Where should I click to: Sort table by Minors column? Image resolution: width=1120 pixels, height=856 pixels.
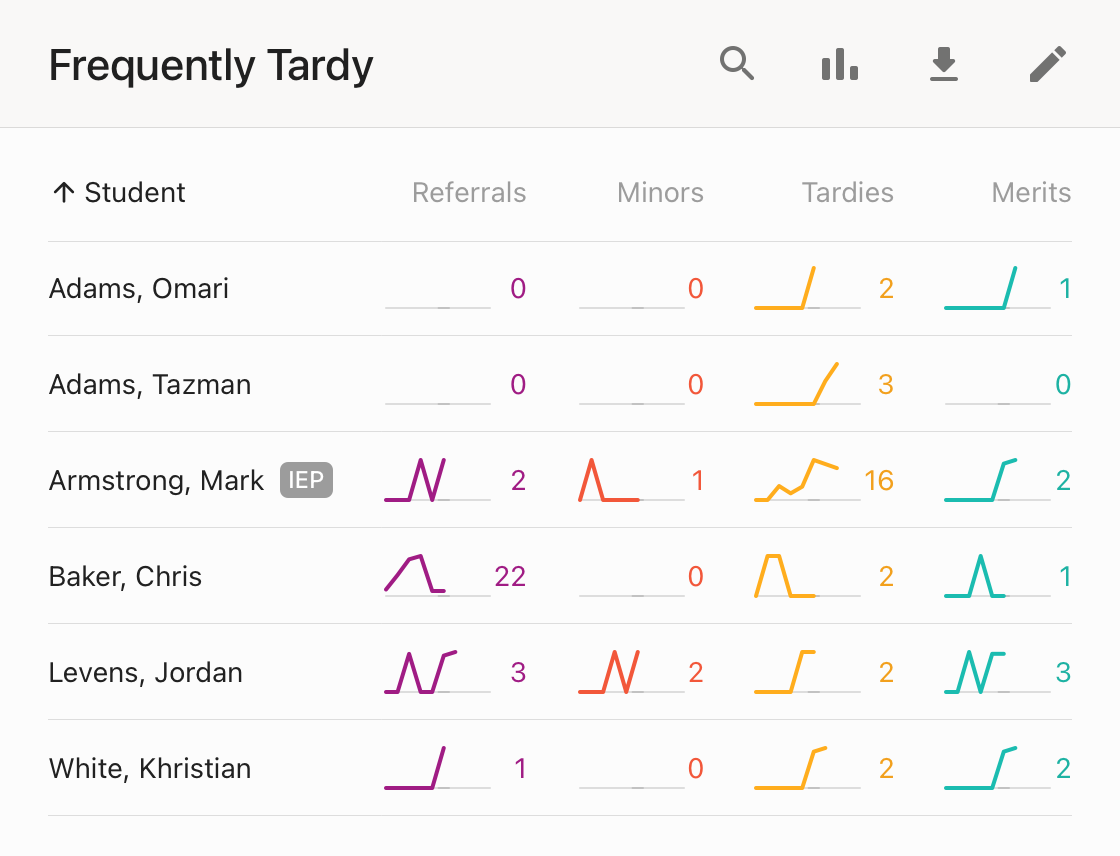pyautogui.click(x=660, y=193)
